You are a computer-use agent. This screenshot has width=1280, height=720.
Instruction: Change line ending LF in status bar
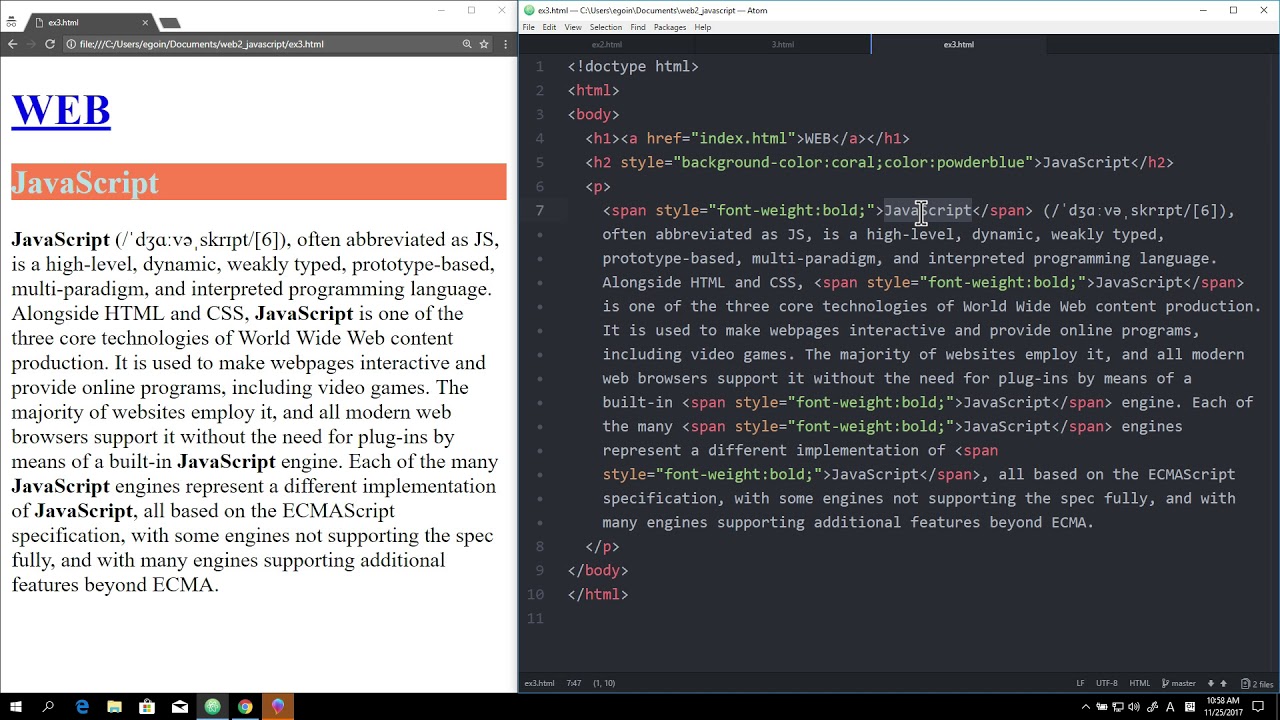1080,683
